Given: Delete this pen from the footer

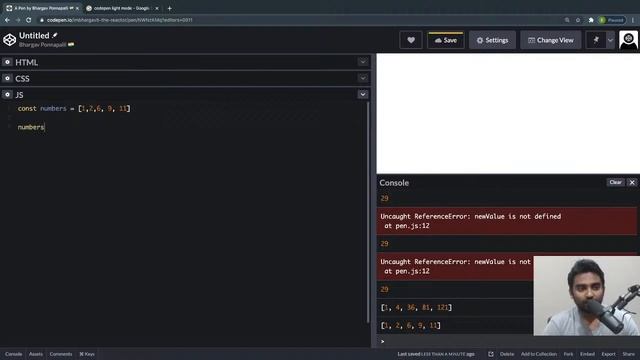Looking at the screenshot, I should [507, 354].
